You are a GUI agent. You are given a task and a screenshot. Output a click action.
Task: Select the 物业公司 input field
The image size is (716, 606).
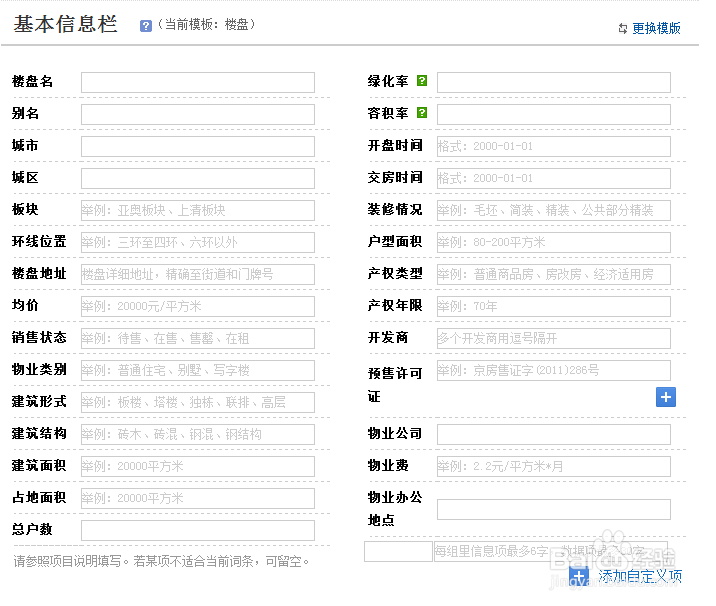[x=553, y=434]
